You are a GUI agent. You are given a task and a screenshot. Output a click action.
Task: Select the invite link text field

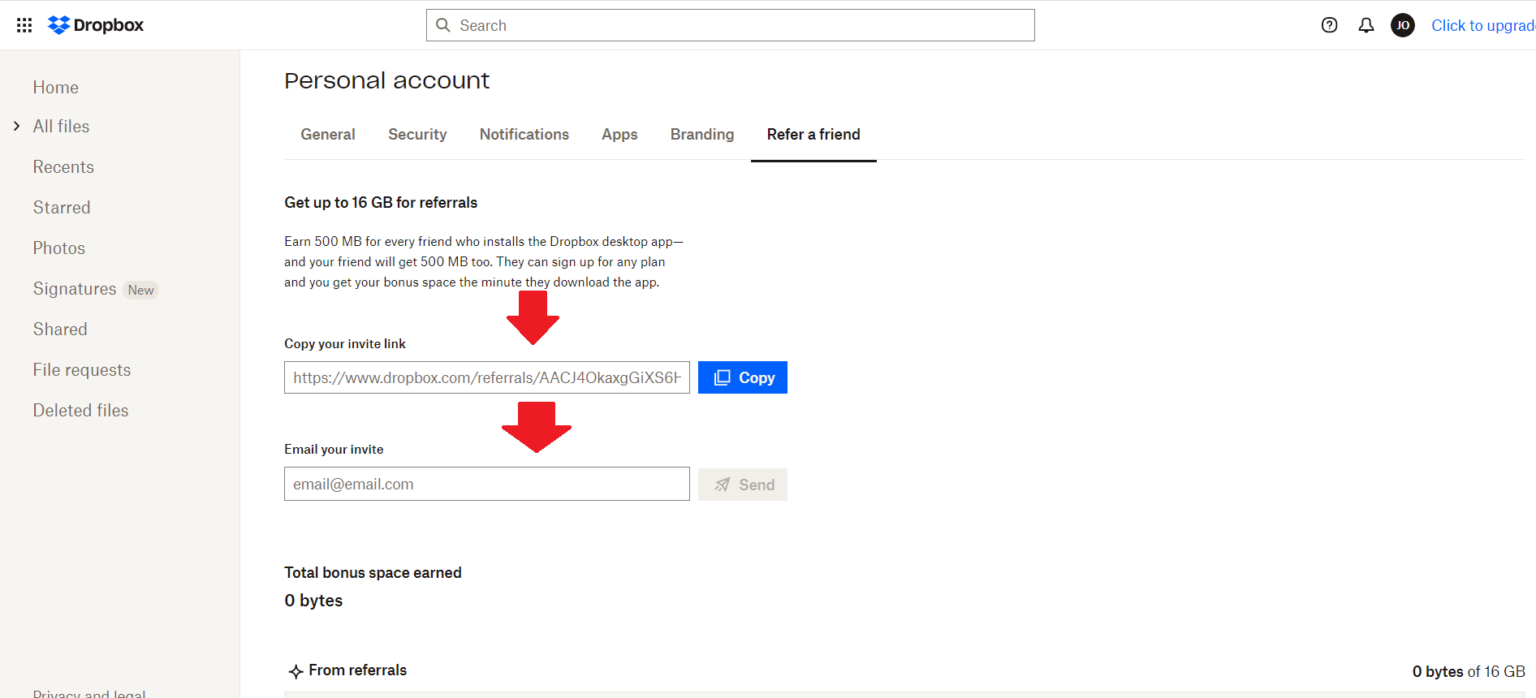point(487,377)
